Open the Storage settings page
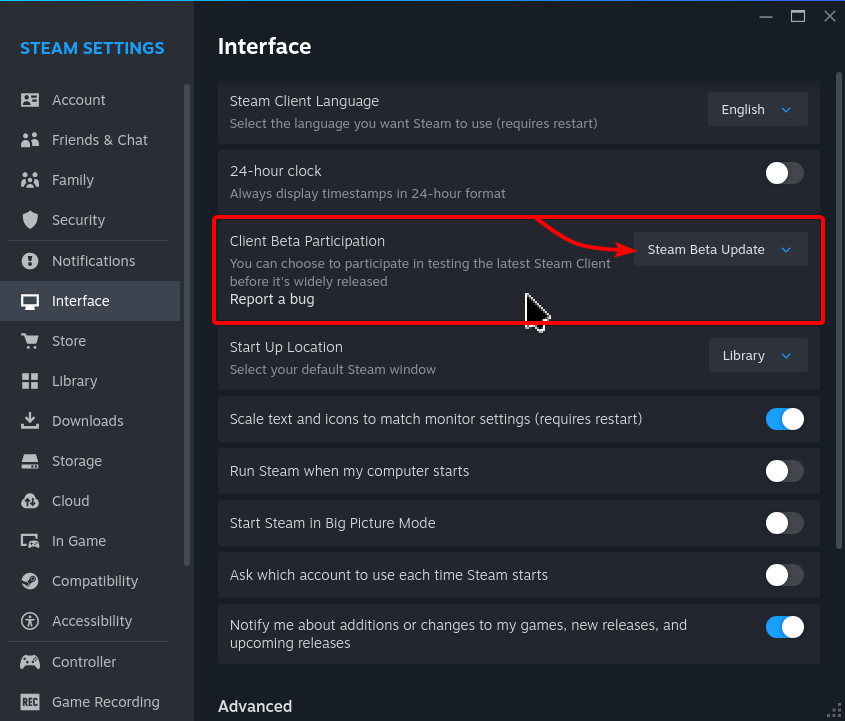 pos(90,461)
